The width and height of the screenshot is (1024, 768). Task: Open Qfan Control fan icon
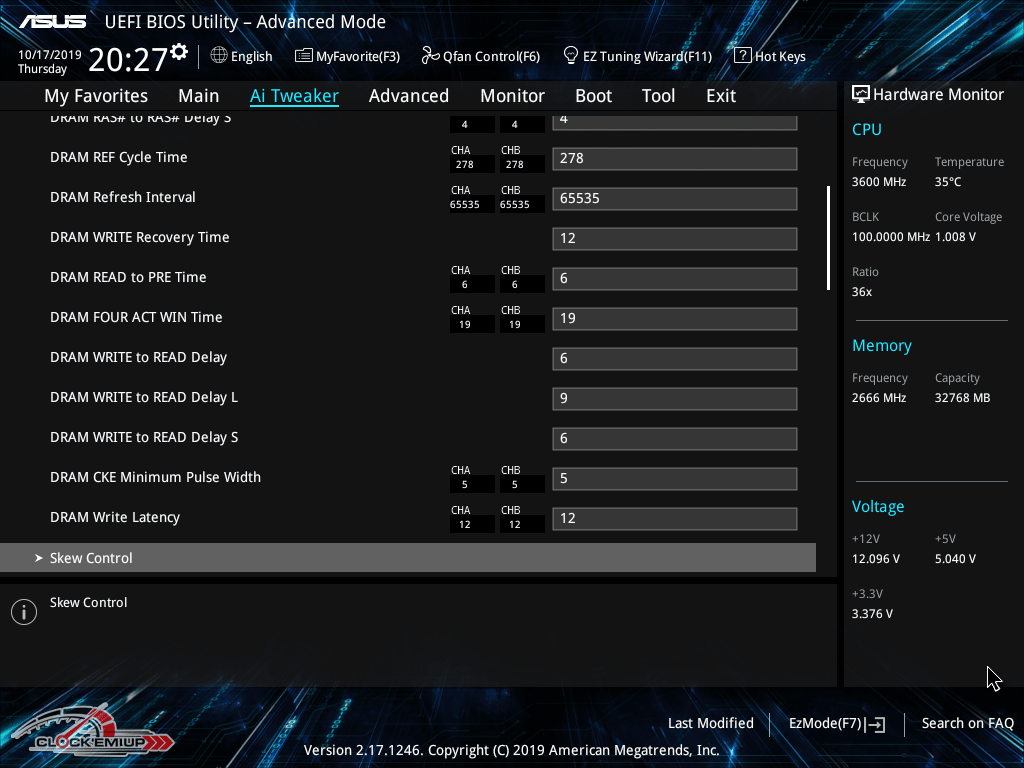coord(431,56)
